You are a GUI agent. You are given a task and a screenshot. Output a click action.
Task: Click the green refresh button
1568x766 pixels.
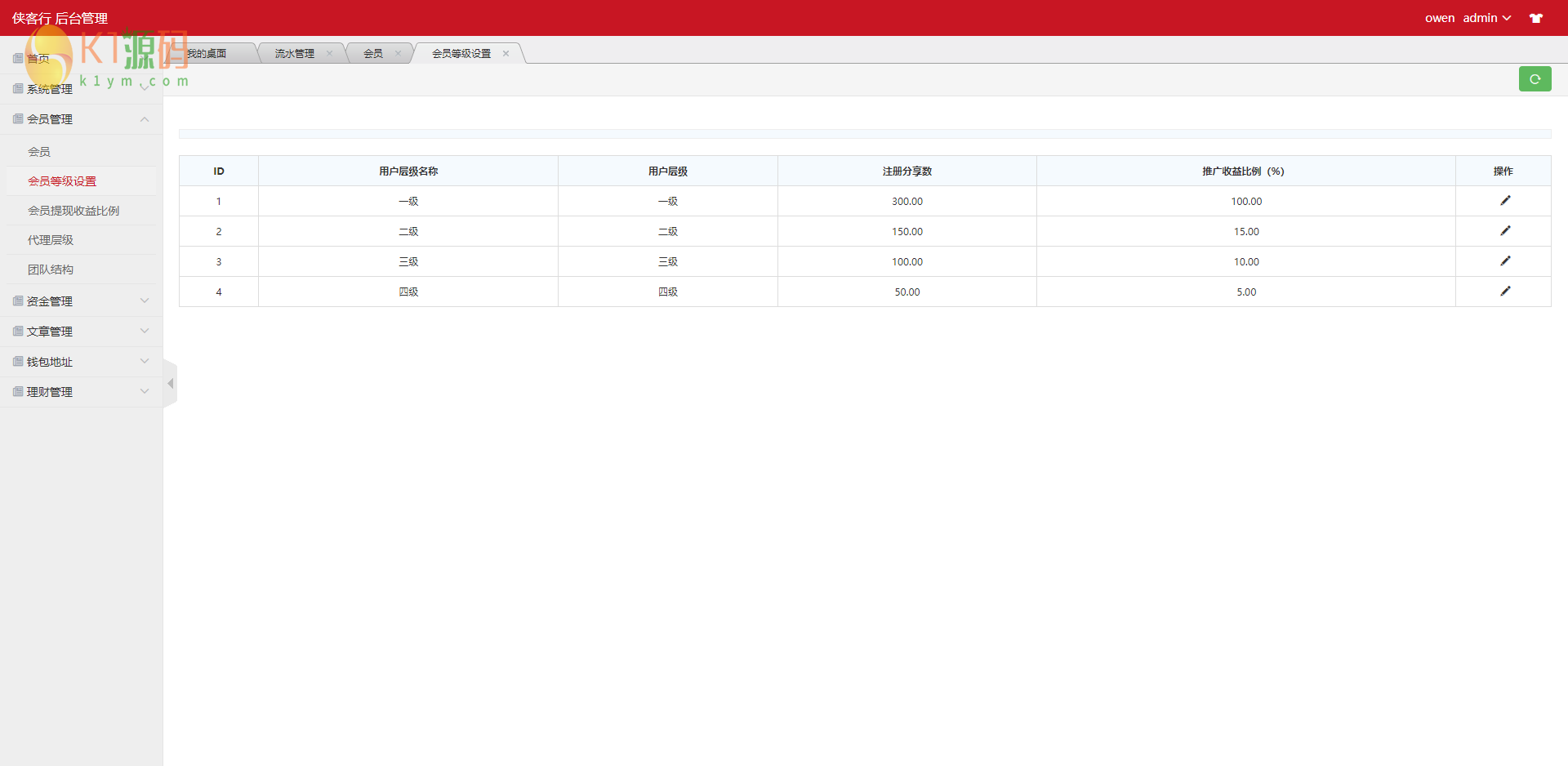pyautogui.click(x=1535, y=79)
